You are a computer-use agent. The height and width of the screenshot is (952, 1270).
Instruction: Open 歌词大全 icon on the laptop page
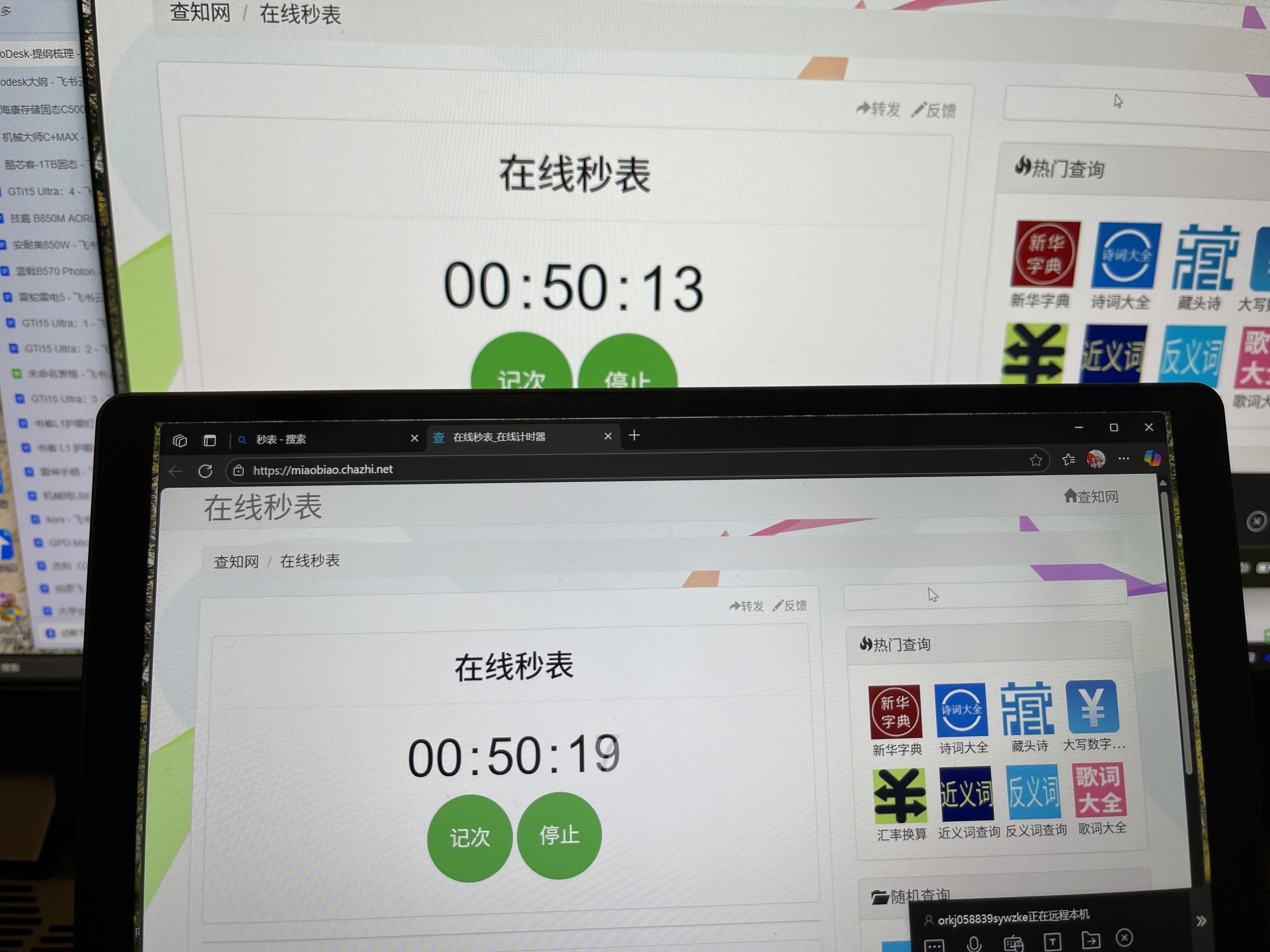pos(1099,789)
